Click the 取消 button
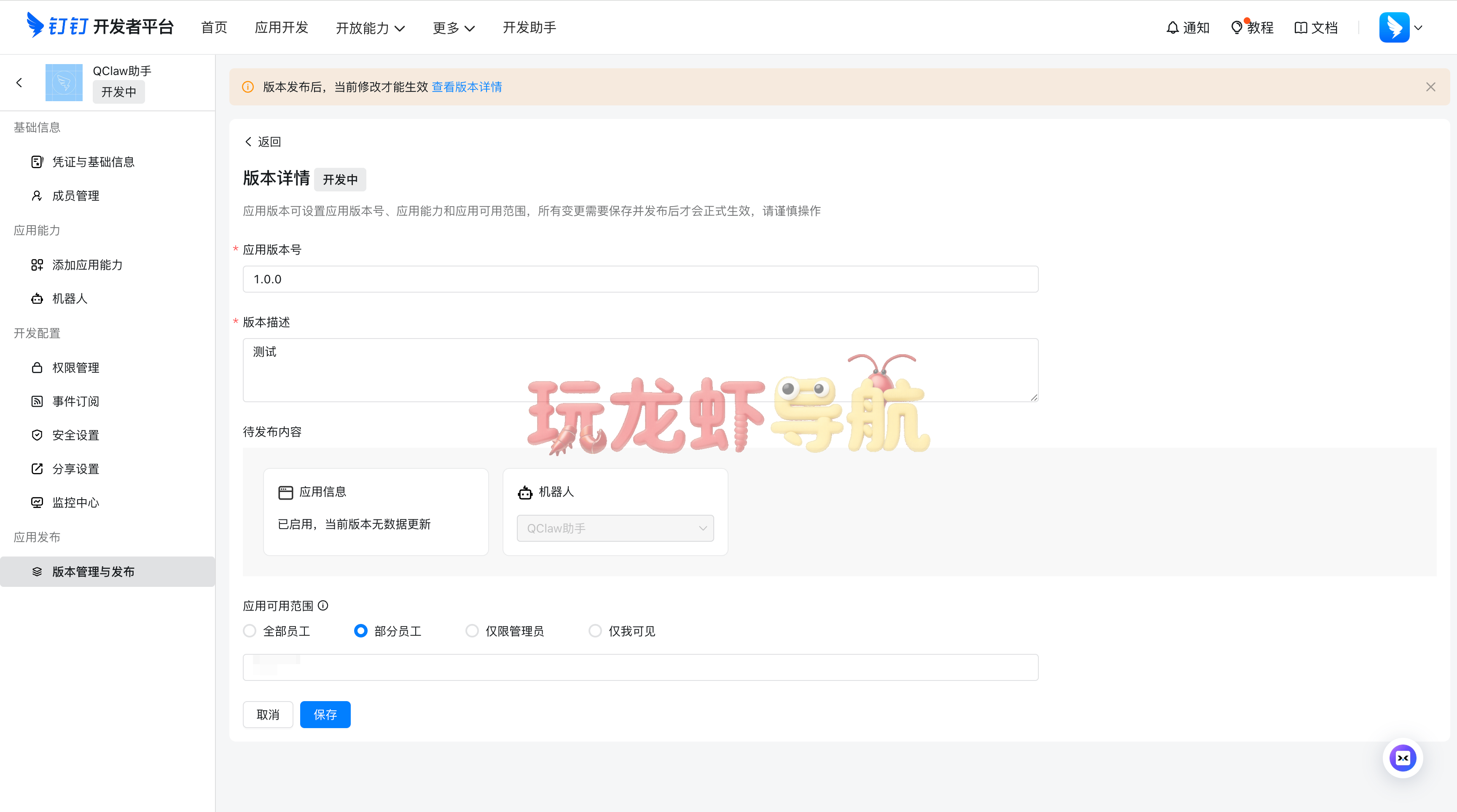Image resolution: width=1457 pixels, height=812 pixels. coord(268,715)
